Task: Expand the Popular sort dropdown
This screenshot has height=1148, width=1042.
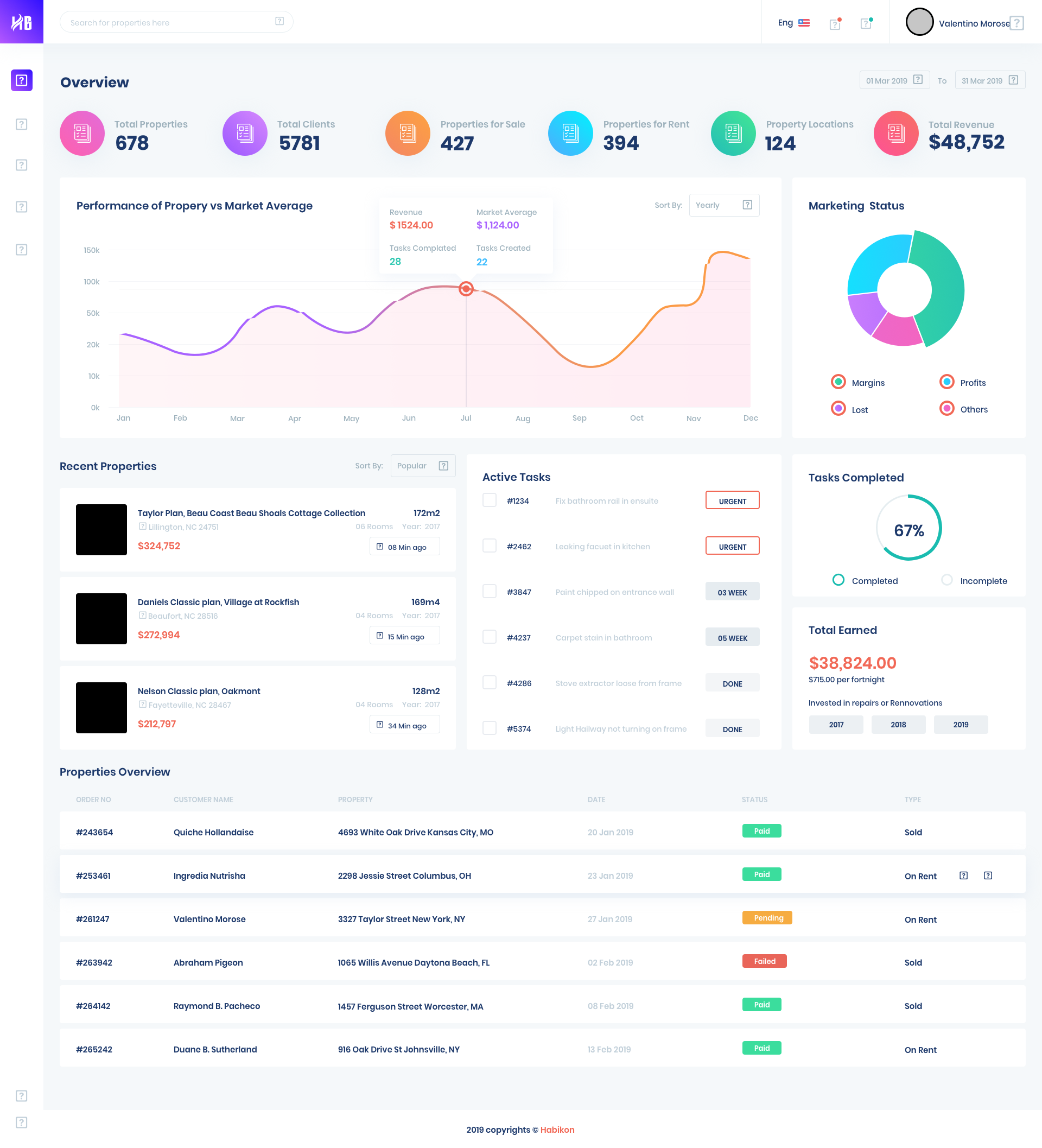Action: tap(422, 466)
